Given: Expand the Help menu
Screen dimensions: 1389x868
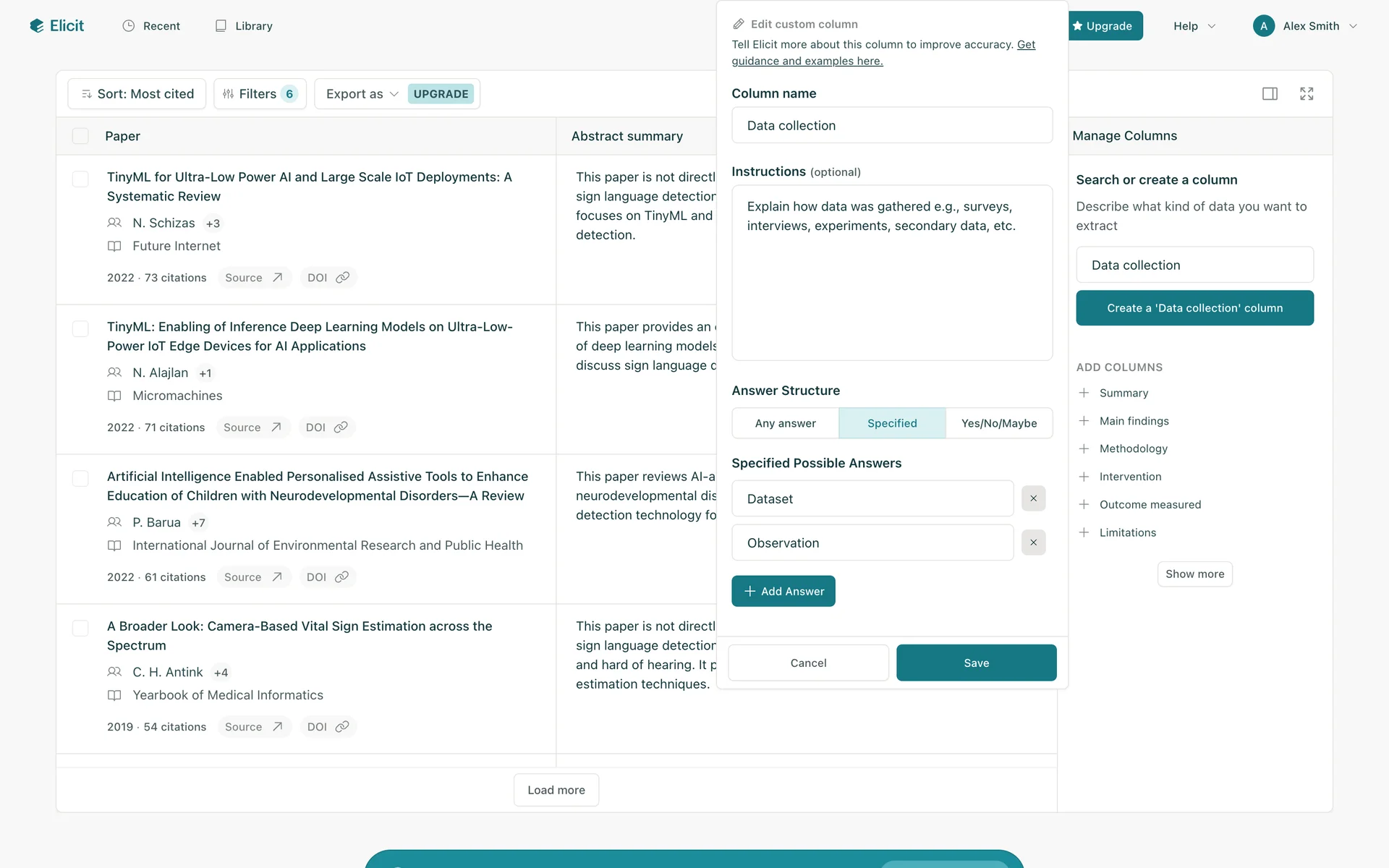Looking at the screenshot, I should (1194, 26).
